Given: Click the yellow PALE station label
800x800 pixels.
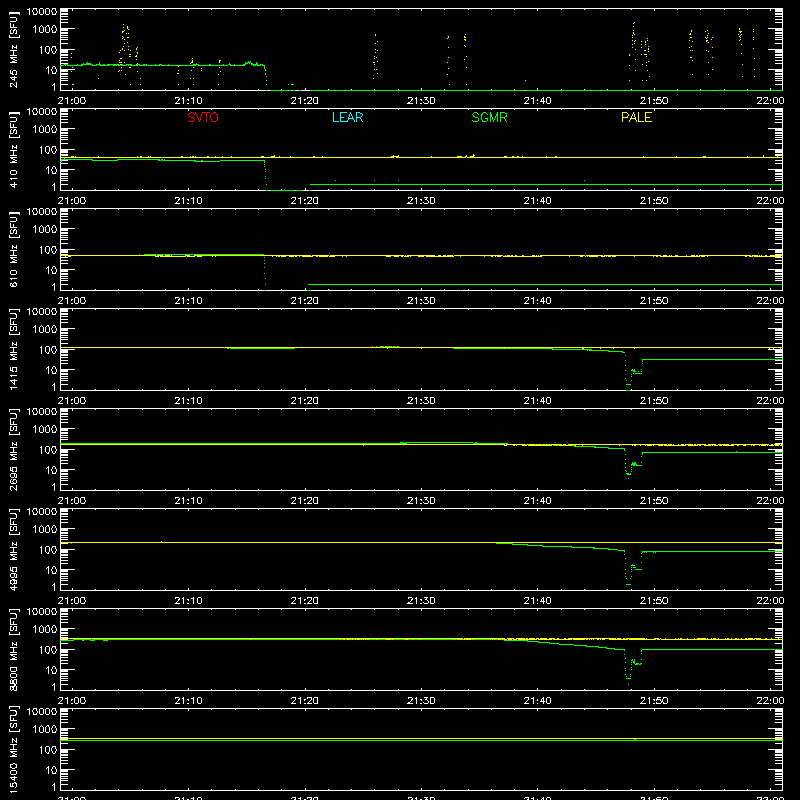Looking at the screenshot, I should click(636, 117).
